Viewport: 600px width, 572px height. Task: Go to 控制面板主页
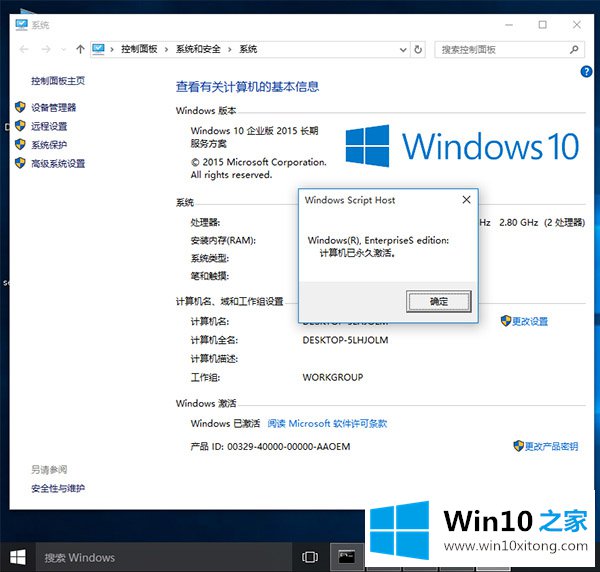(x=58, y=81)
